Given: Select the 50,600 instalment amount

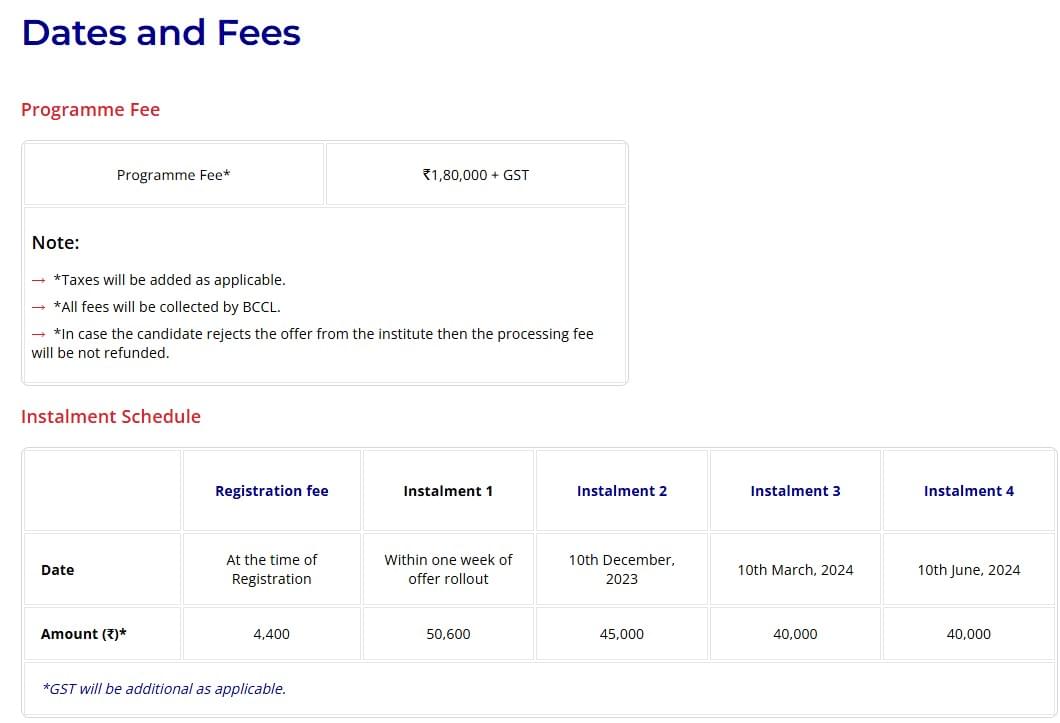Looking at the screenshot, I should [448, 634].
